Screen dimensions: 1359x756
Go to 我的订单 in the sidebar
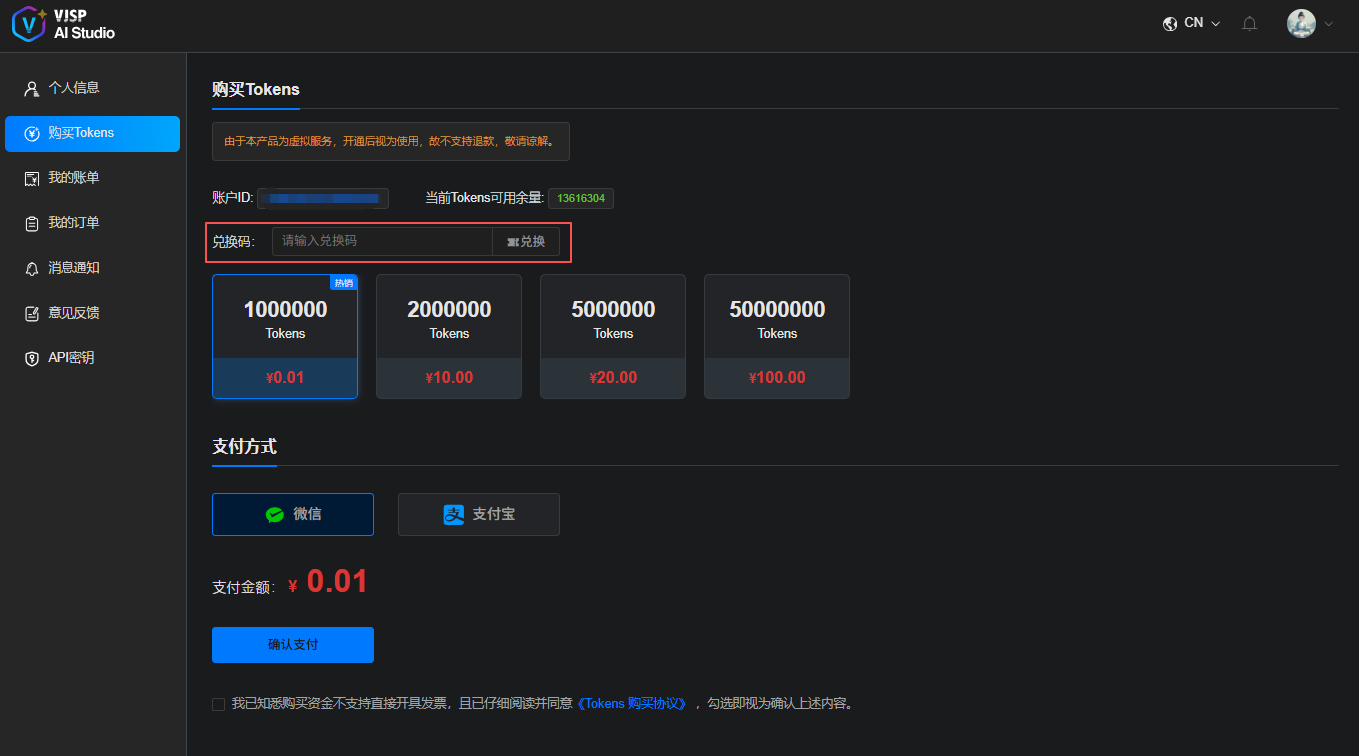(x=74, y=223)
